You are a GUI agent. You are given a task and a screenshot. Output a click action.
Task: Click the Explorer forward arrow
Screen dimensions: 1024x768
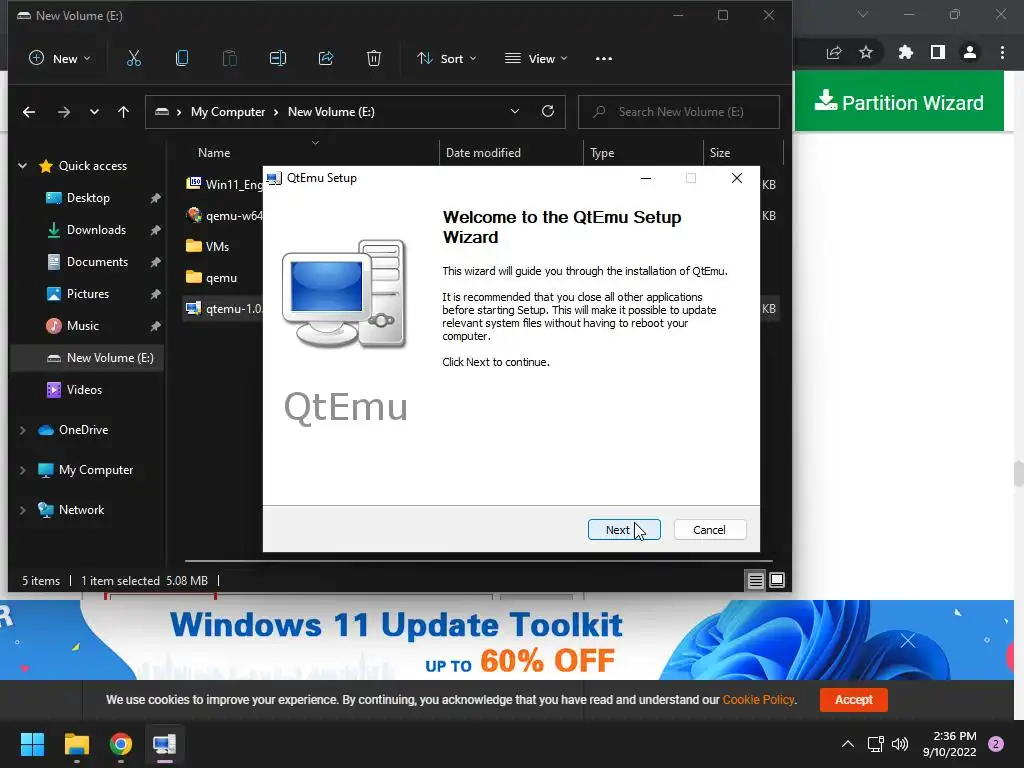point(63,112)
